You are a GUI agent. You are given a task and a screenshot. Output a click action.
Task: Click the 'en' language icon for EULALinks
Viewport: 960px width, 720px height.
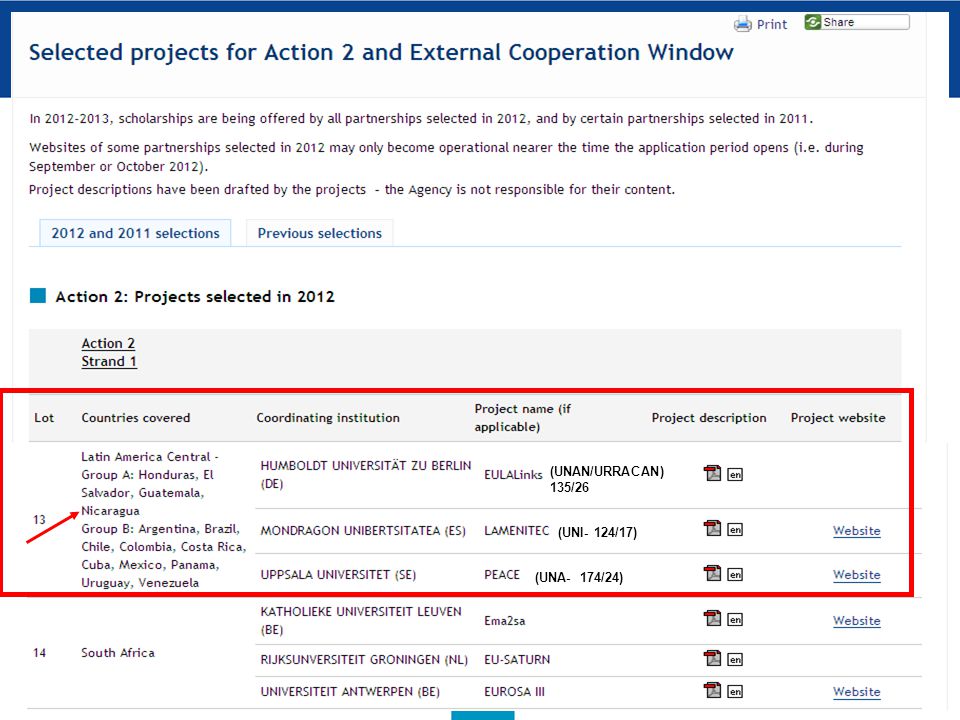click(735, 474)
